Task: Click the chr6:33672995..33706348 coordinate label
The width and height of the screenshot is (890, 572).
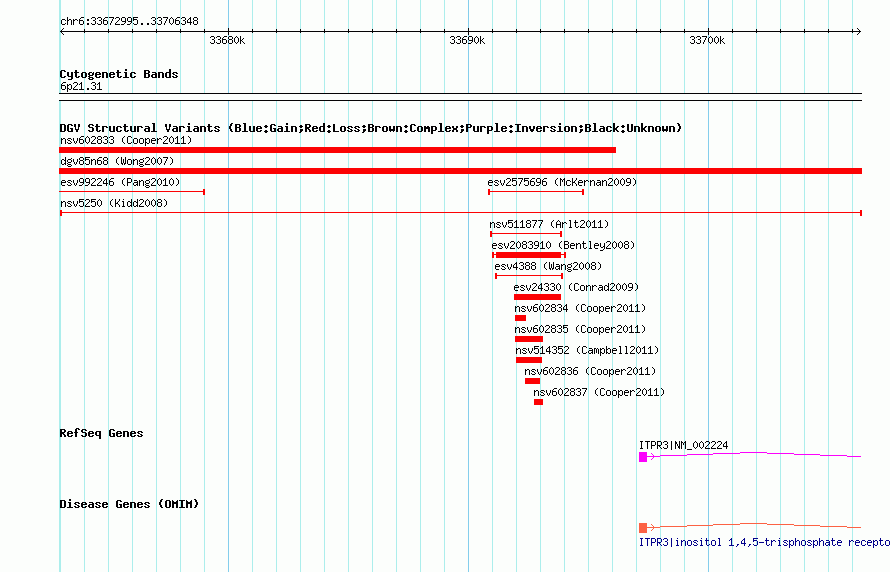Action: point(129,21)
